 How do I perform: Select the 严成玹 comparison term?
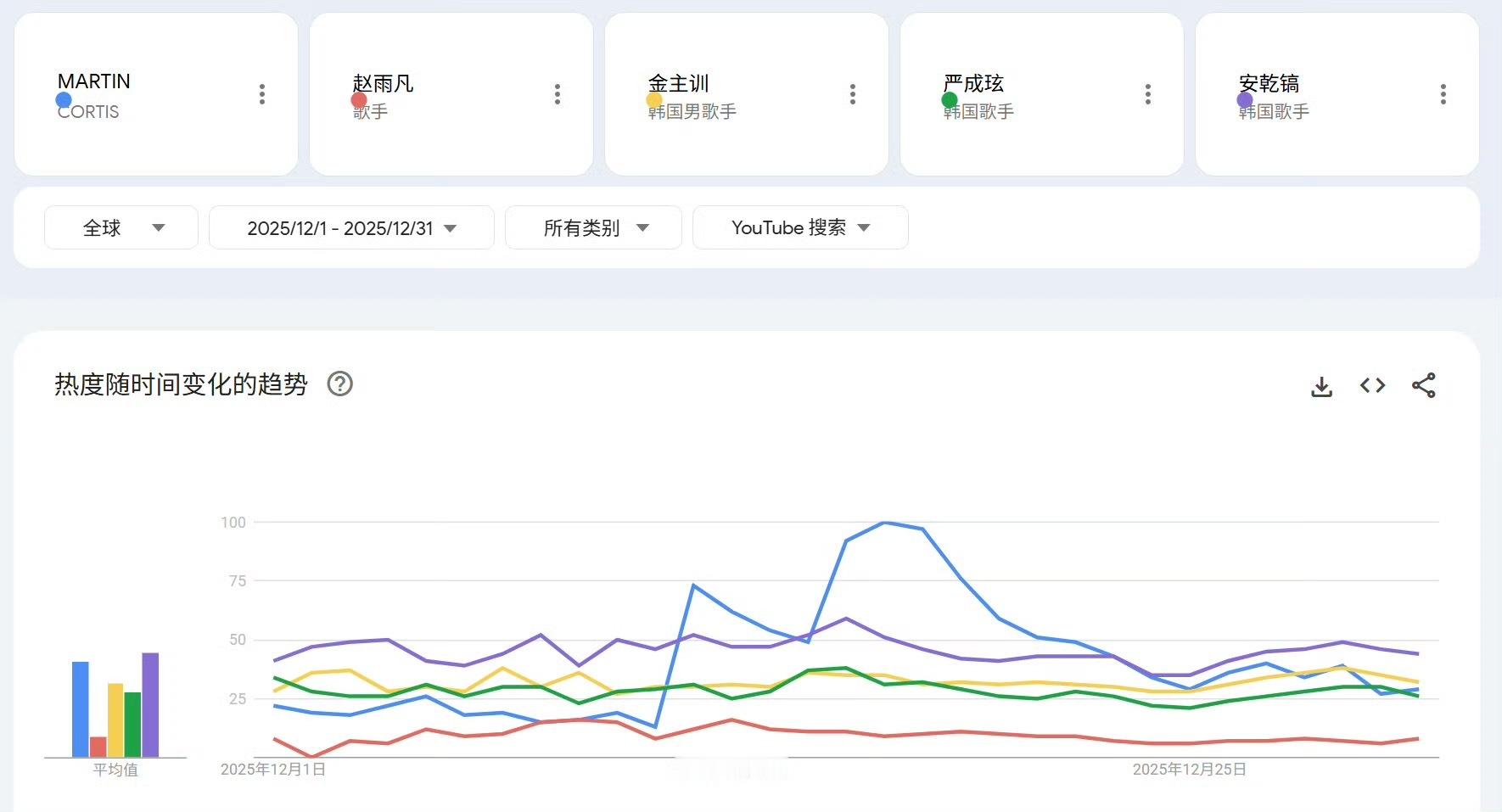(973, 83)
